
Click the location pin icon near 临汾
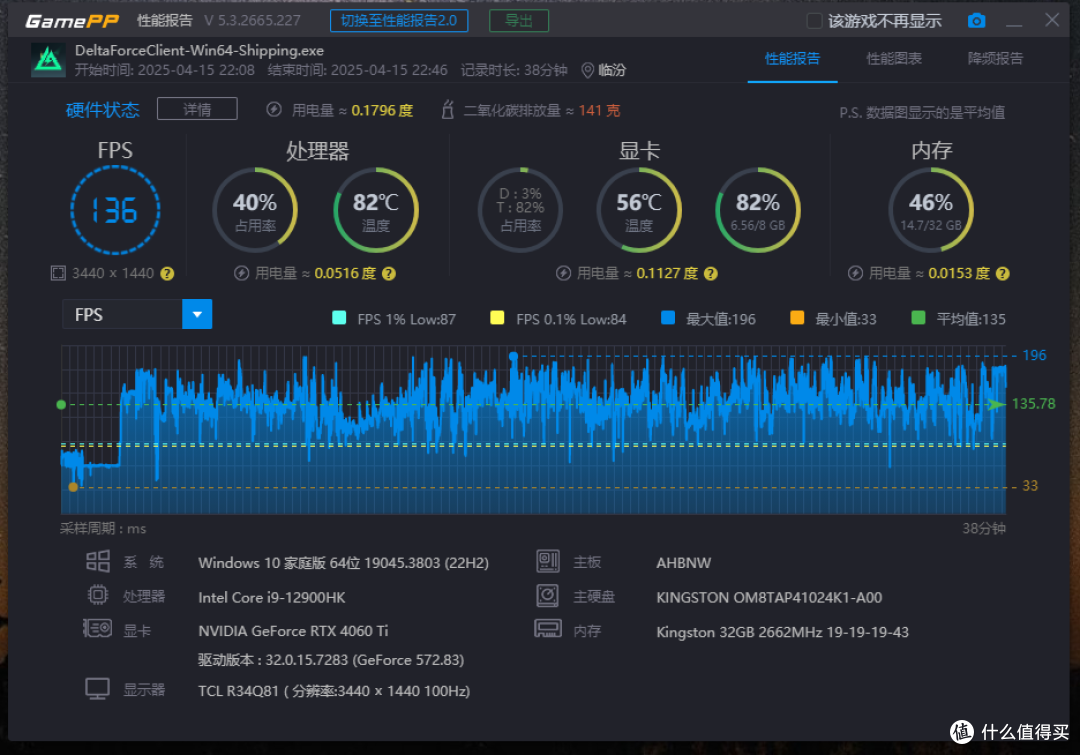588,70
